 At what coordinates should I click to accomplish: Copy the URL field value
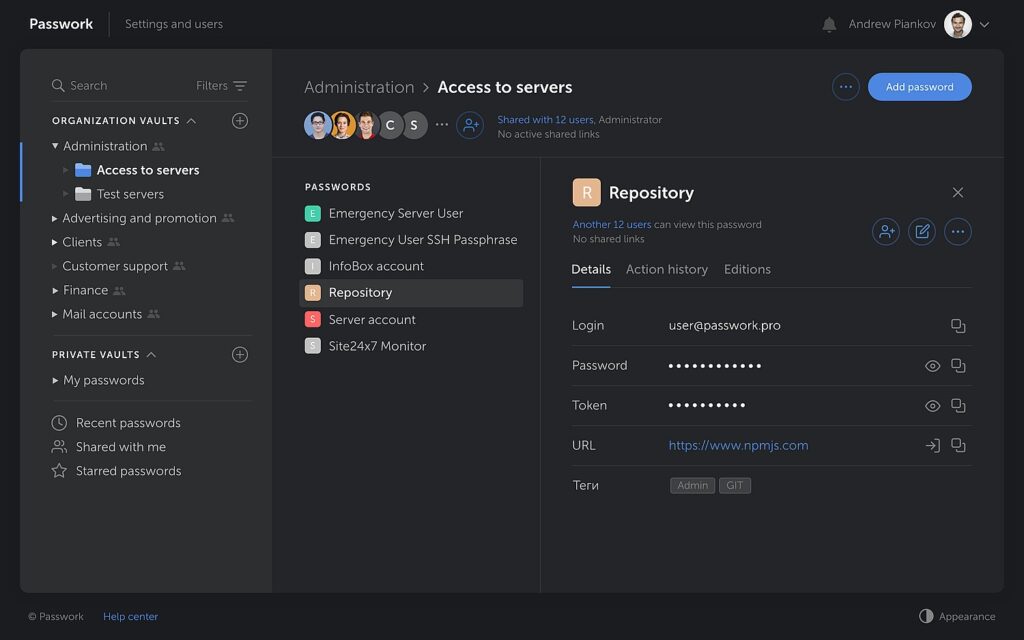click(958, 446)
